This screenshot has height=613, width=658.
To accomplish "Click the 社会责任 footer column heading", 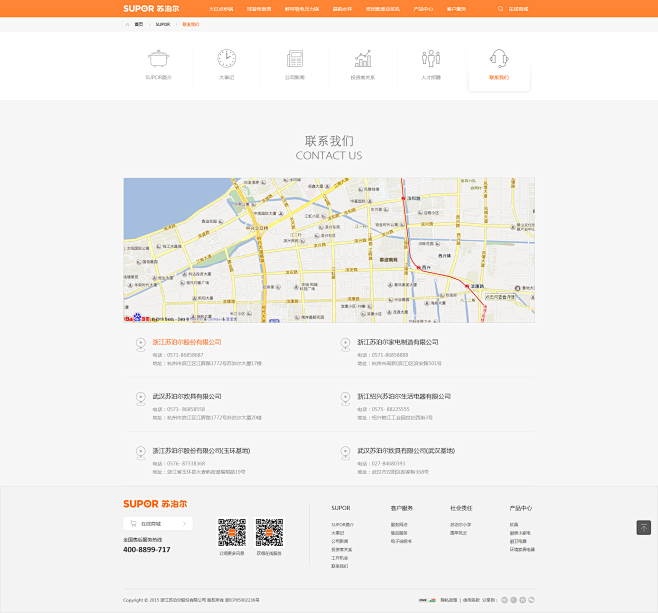I will click(x=461, y=508).
